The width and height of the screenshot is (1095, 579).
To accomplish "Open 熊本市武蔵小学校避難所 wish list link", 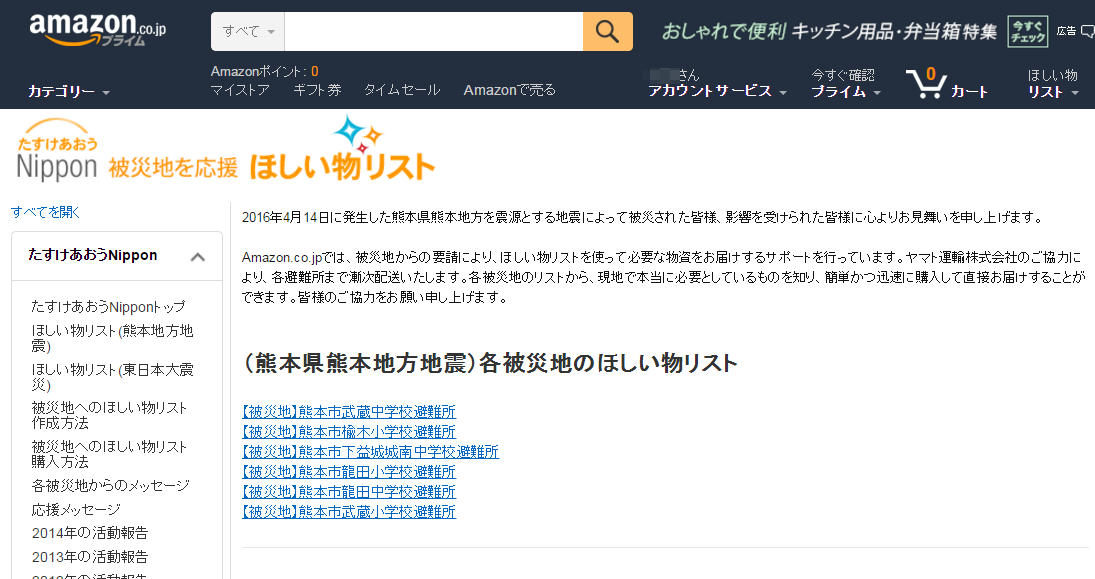I will tap(348, 512).
